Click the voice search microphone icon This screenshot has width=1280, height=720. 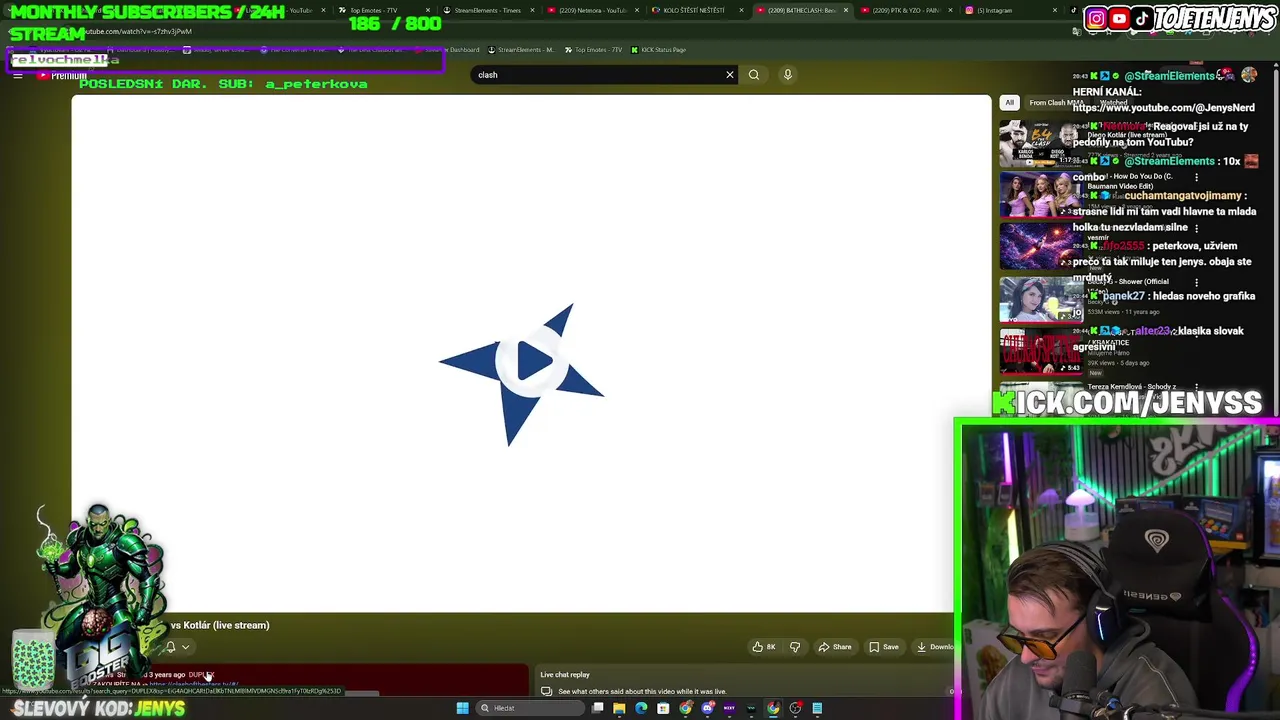point(788,75)
